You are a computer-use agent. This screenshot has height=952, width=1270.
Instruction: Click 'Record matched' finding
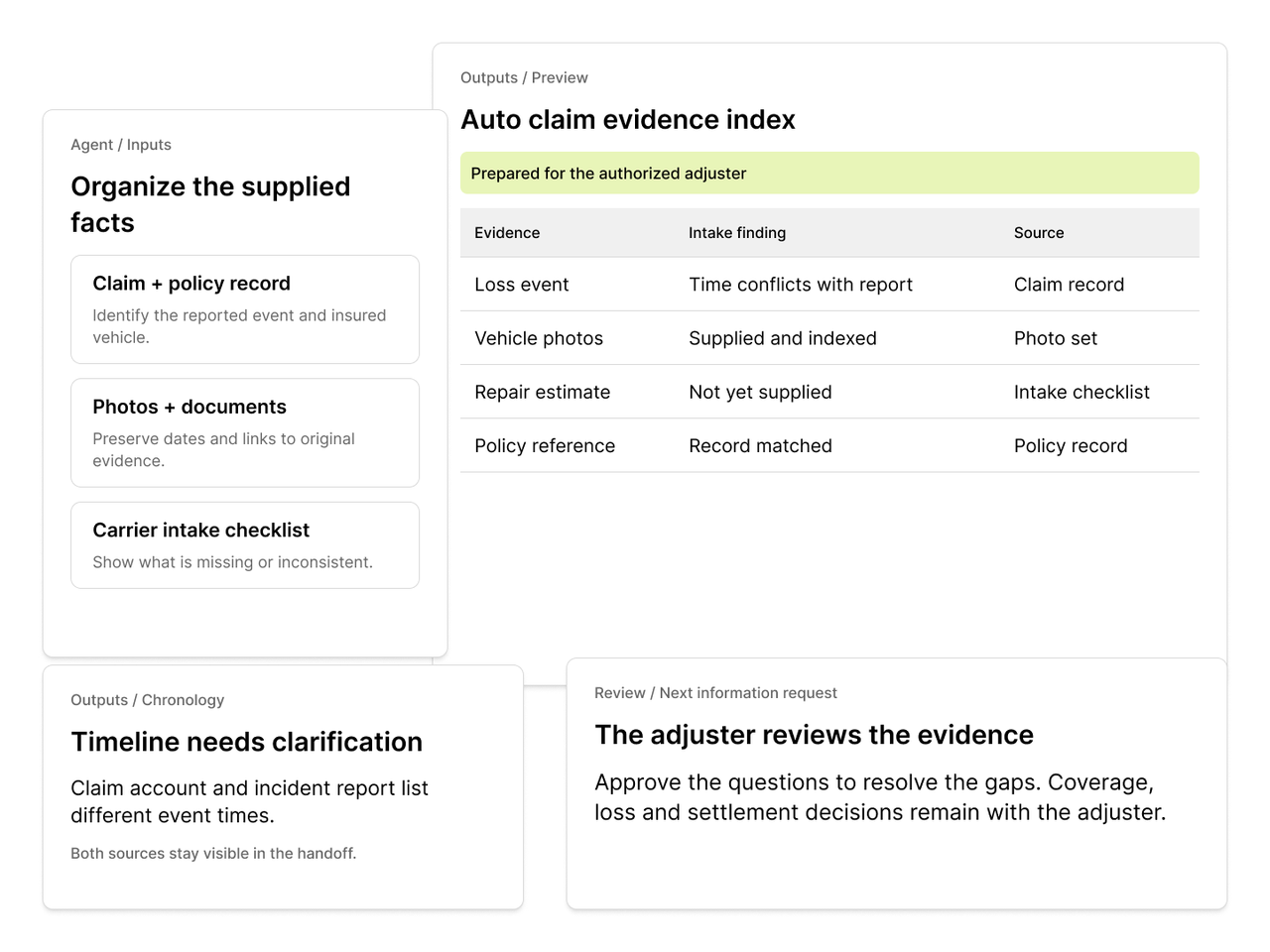760,446
